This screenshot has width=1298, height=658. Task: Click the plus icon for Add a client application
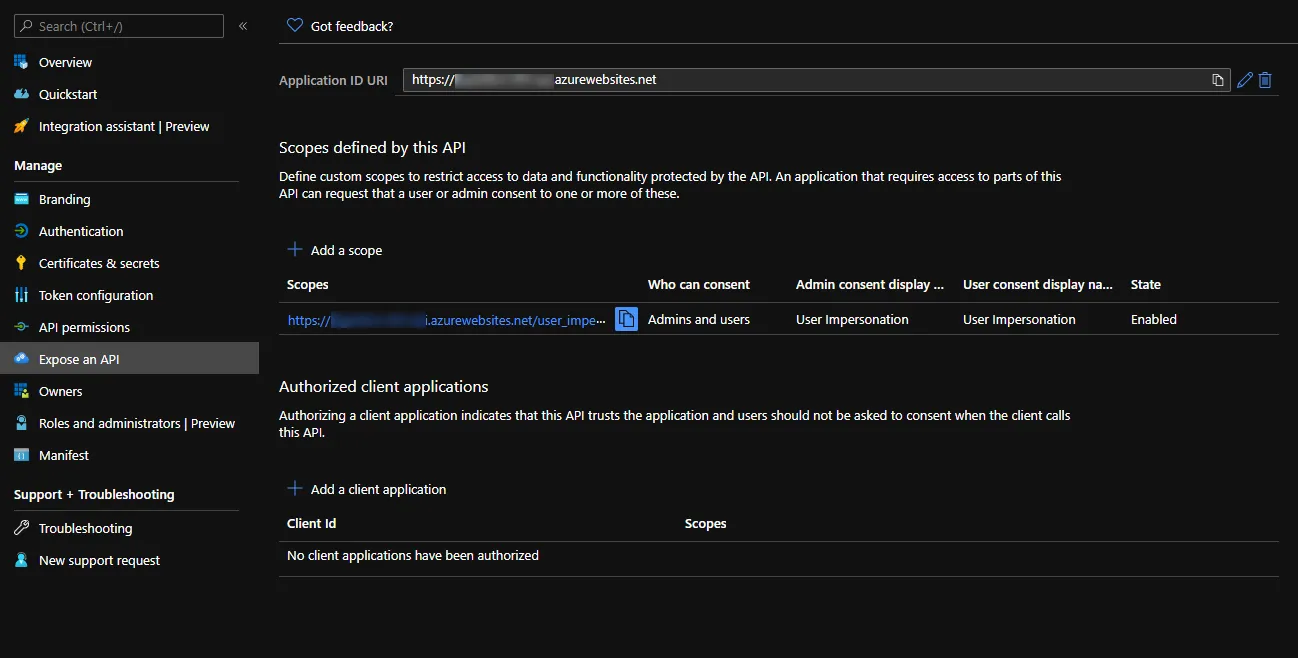(295, 489)
